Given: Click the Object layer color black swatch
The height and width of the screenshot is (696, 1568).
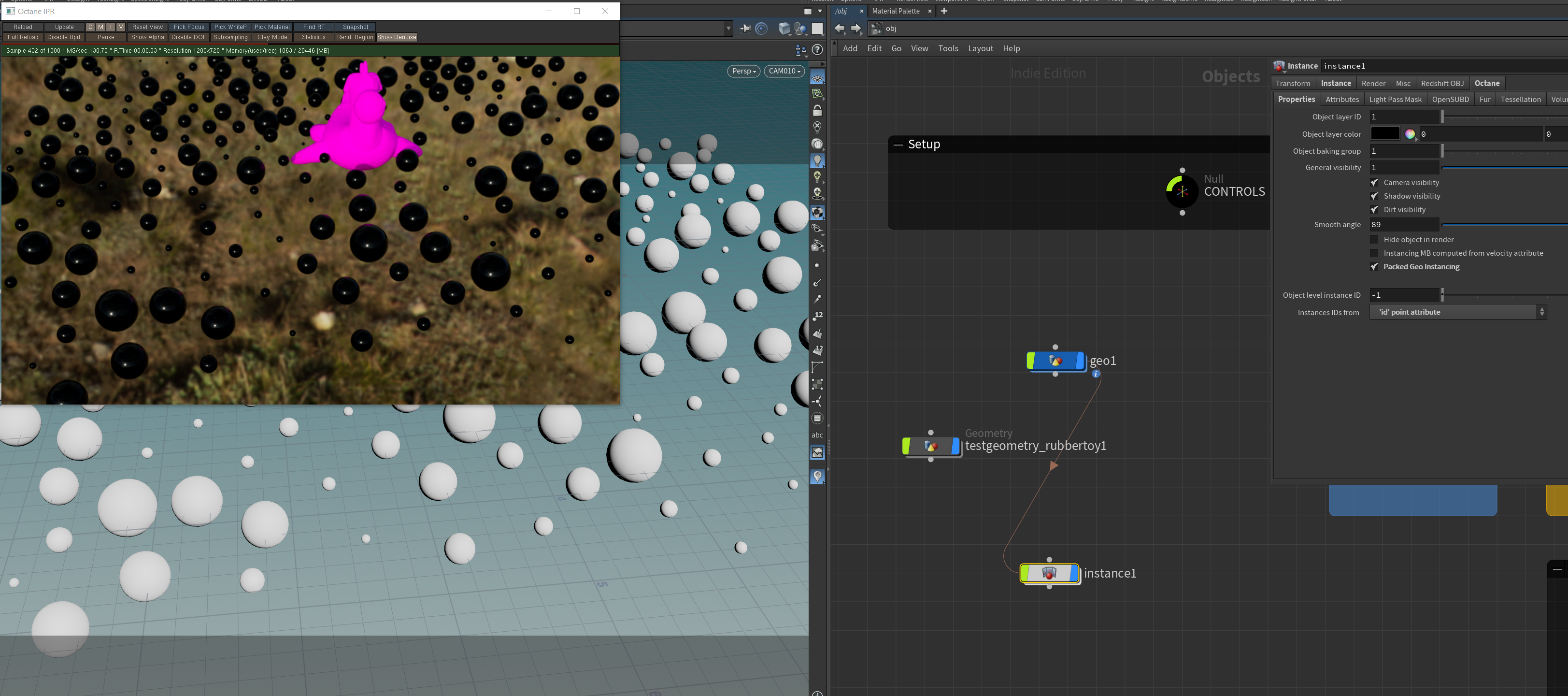Looking at the screenshot, I should 1385,134.
